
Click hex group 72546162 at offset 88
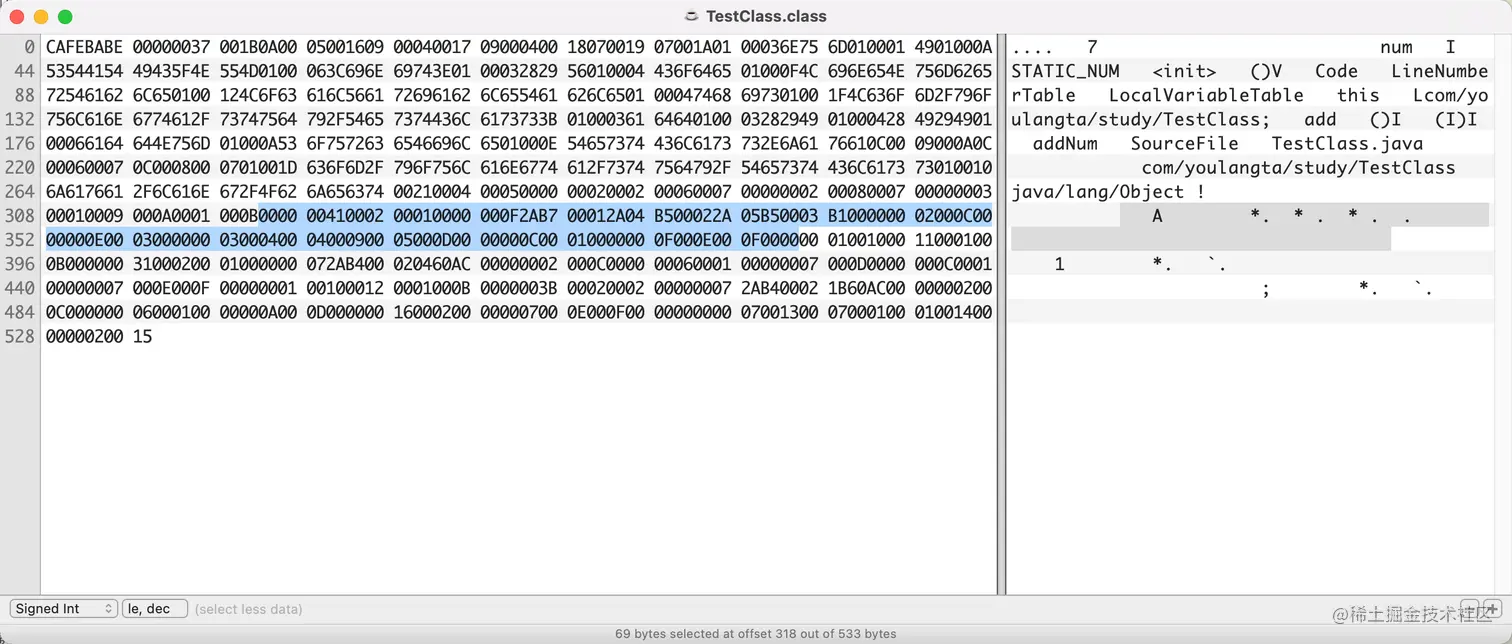(85, 95)
